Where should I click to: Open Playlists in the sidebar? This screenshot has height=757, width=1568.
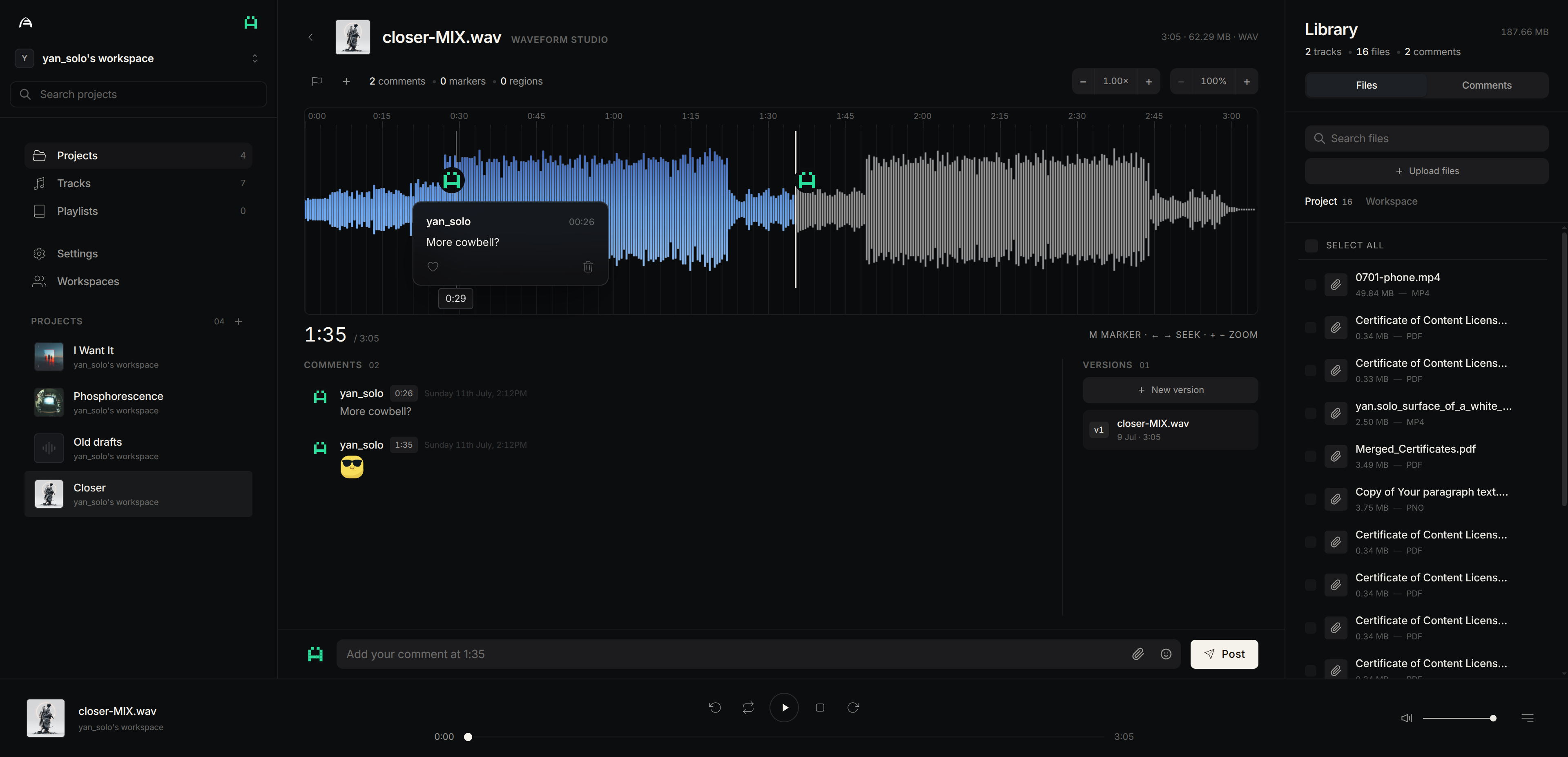coord(138,211)
